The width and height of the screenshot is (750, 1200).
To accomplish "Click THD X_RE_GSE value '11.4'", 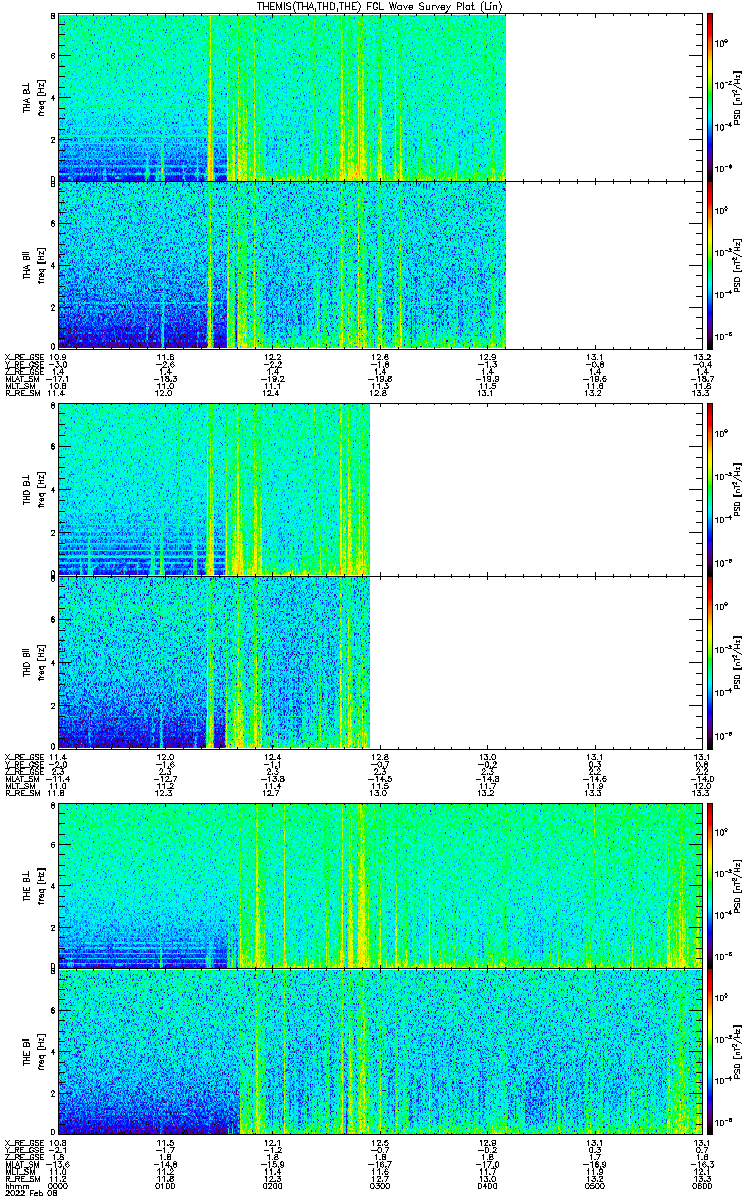I will 57,756.
